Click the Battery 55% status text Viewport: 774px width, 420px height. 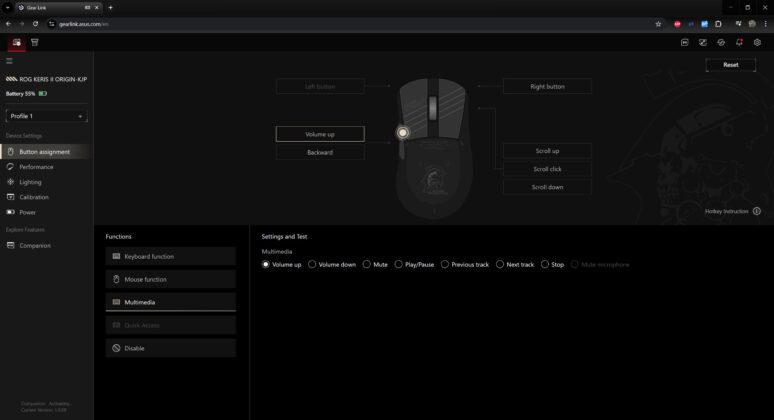coord(20,93)
